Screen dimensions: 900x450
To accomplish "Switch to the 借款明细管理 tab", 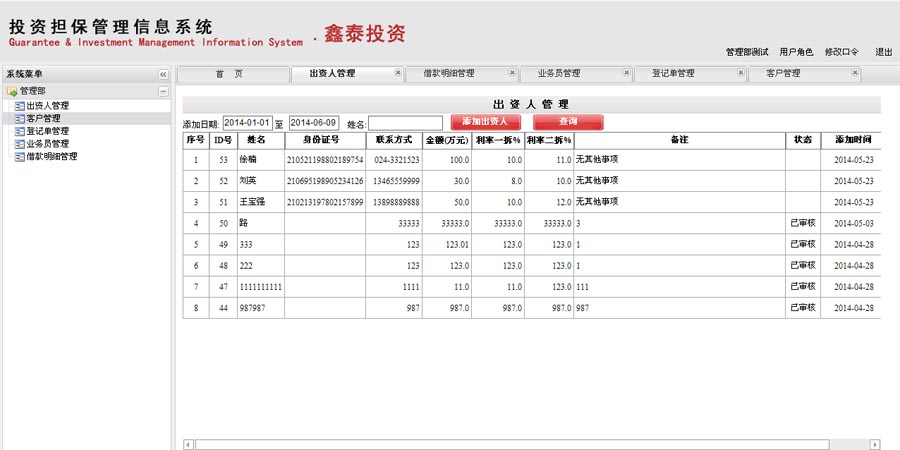I will click(x=449, y=74).
